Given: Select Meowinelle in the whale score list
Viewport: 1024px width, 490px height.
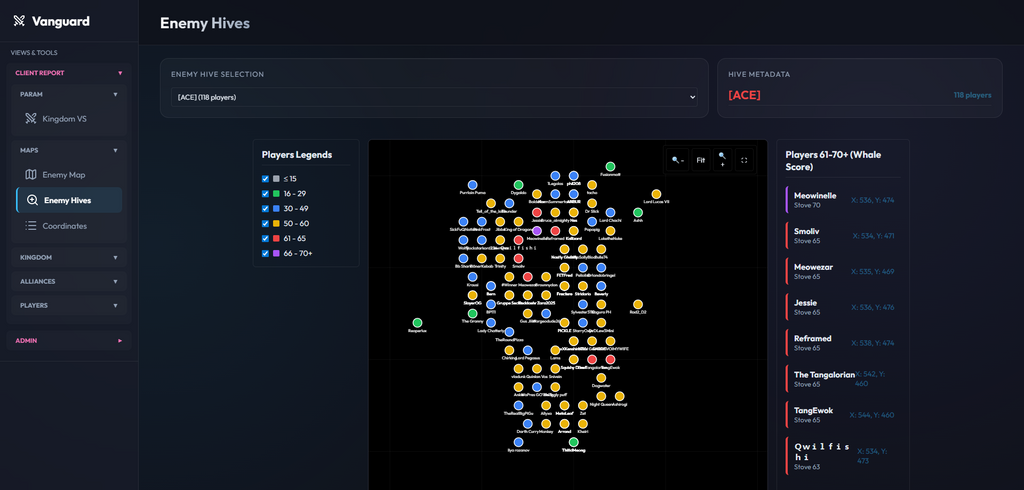Looking at the screenshot, I should [x=842, y=200].
